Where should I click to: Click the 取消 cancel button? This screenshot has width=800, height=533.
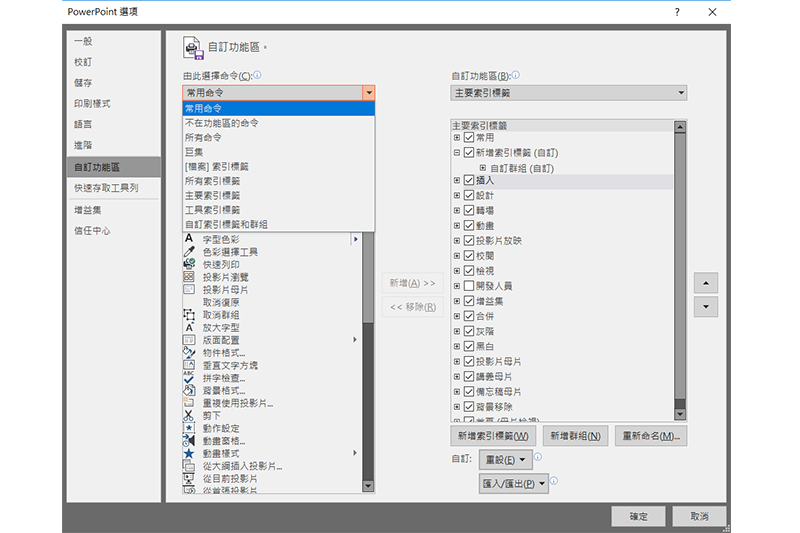click(x=699, y=516)
